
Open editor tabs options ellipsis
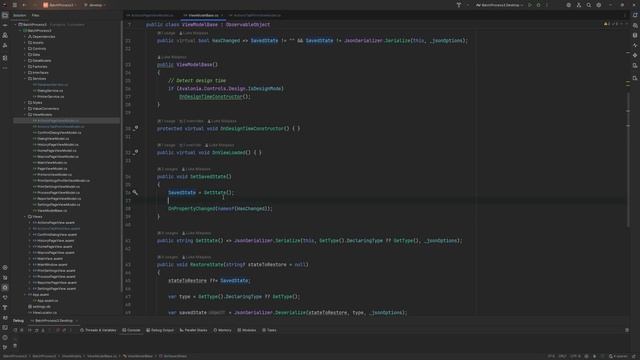(624, 15)
